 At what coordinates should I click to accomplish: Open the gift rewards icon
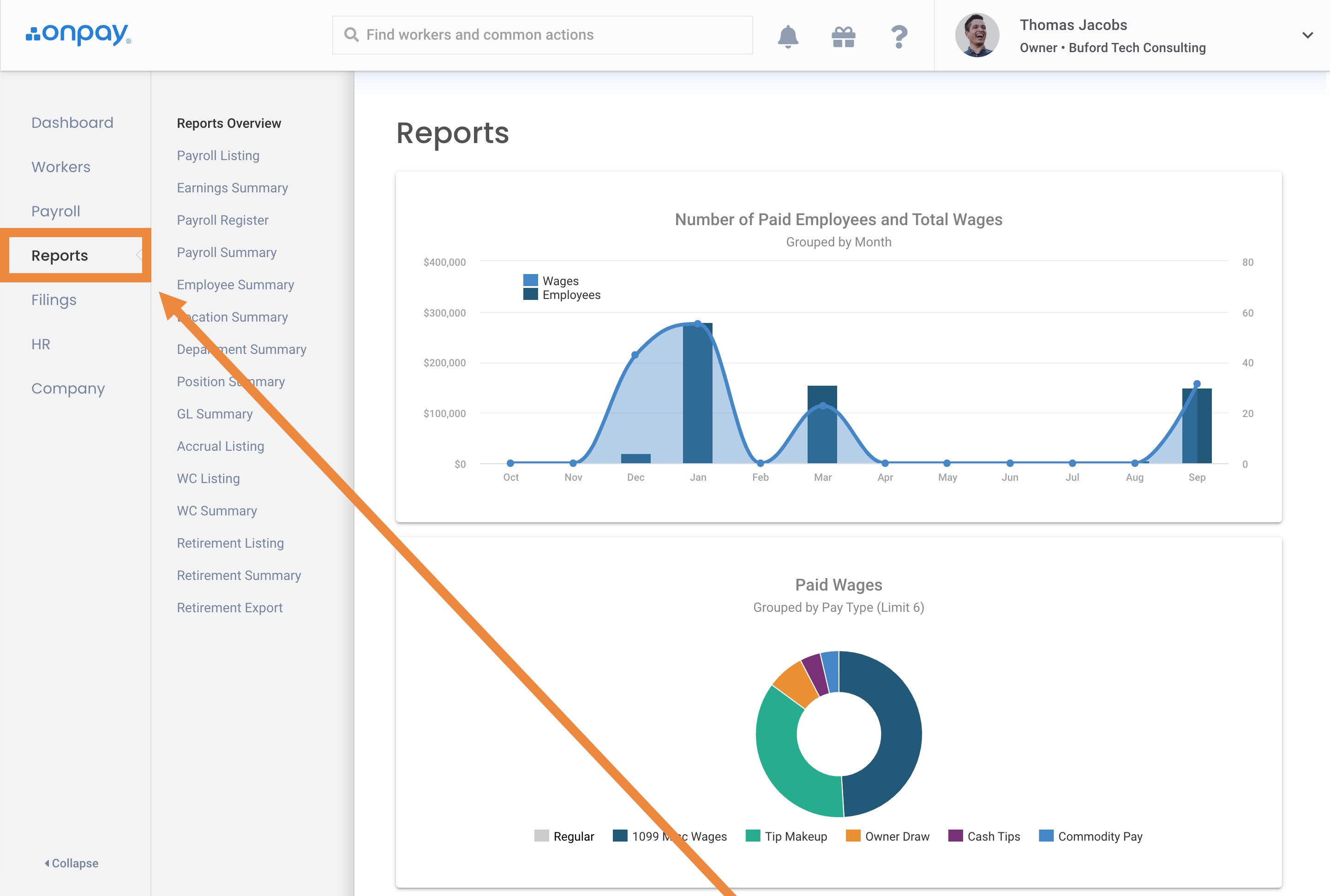[843, 36]
